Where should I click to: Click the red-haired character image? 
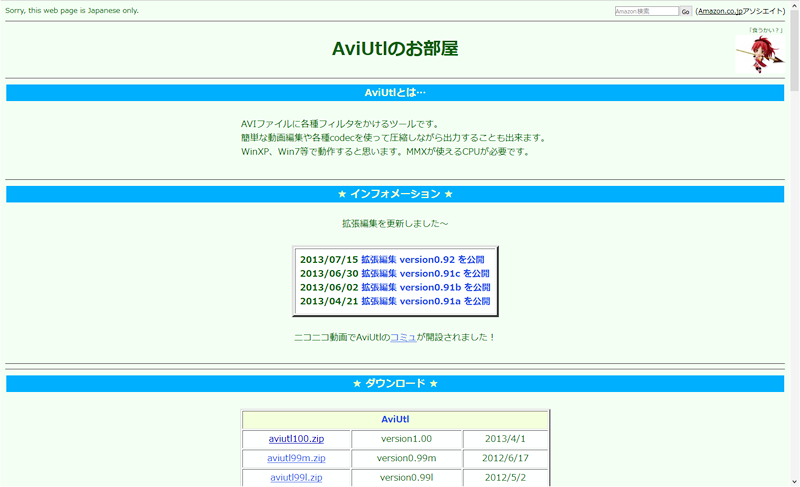click(760, 54)
